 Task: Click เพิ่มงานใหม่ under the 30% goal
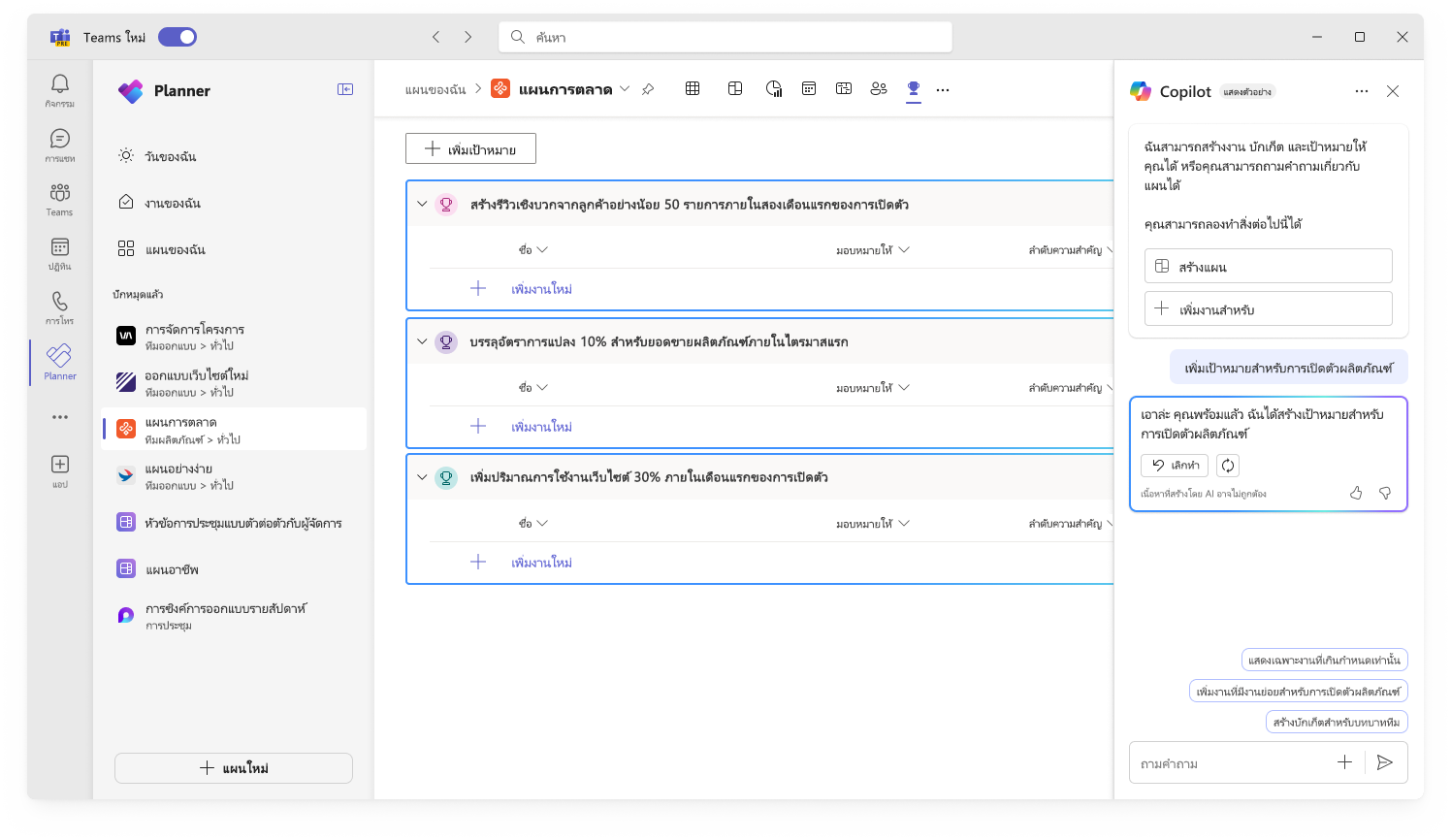tap(541, 563)
